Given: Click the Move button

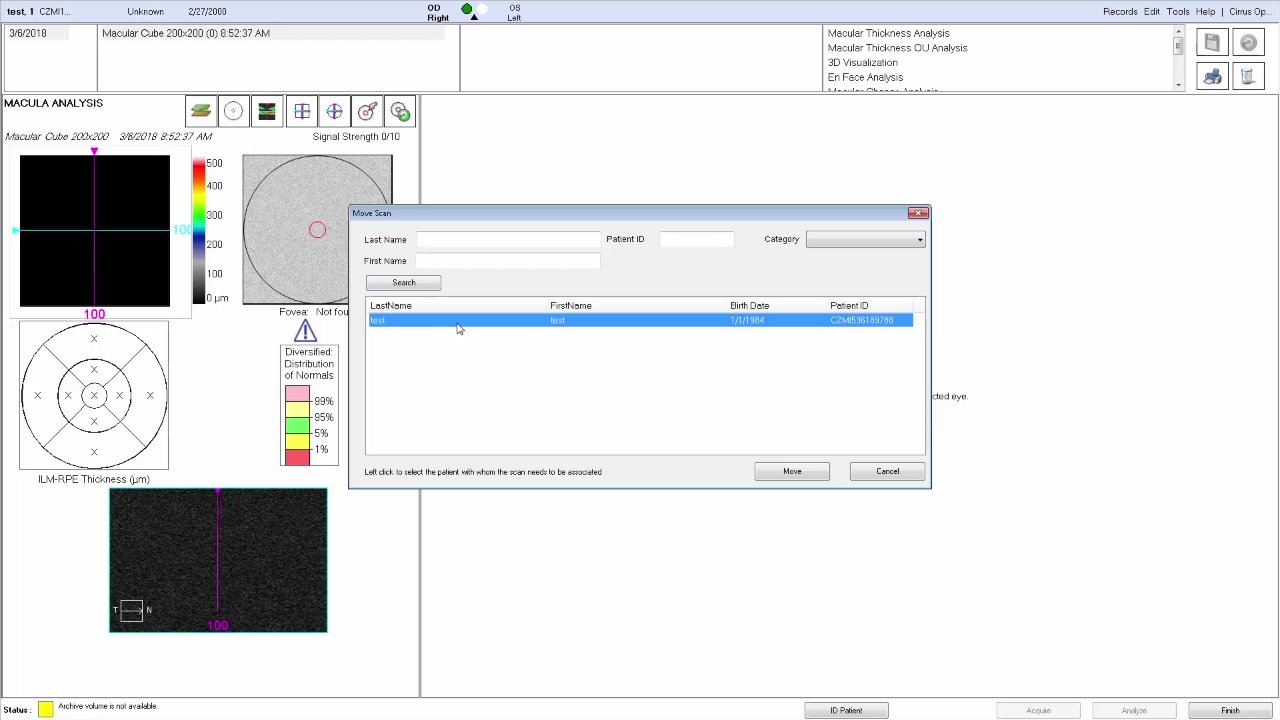Looking at the screenshot, I should (x=792, y=471).
